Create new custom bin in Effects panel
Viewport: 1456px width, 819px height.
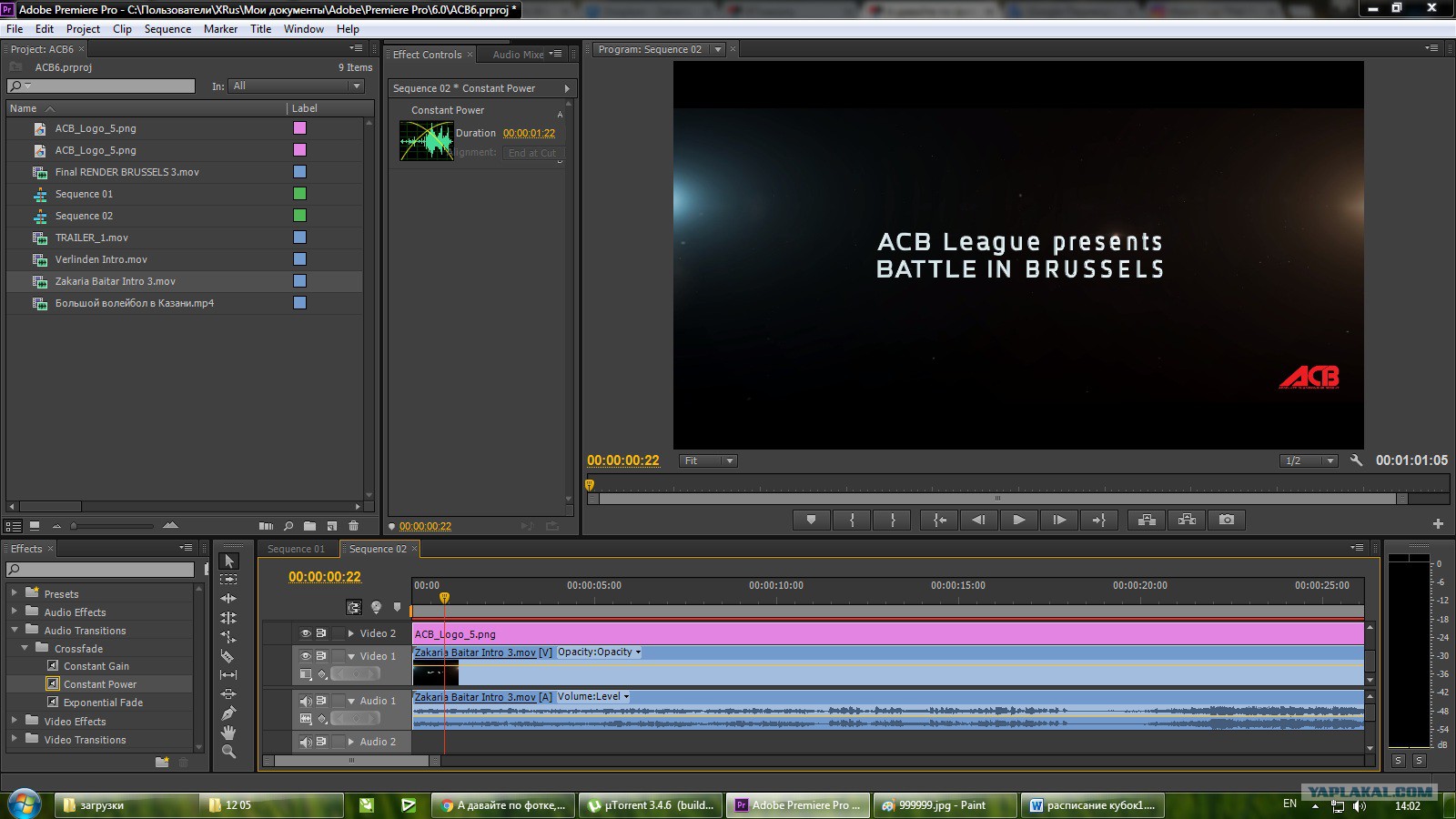tap(162, 762)
